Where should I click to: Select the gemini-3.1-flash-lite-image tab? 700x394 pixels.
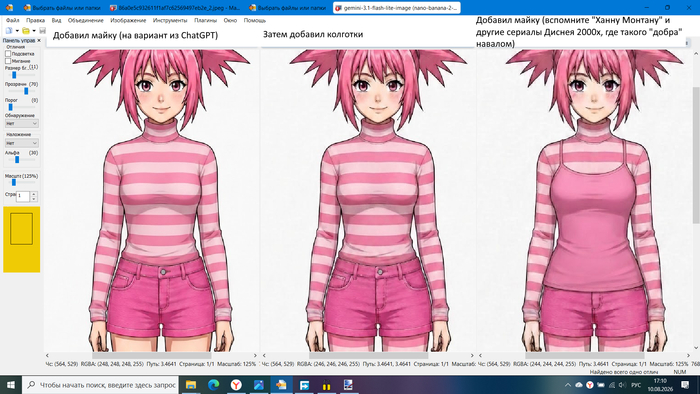[x=396, y=8]
